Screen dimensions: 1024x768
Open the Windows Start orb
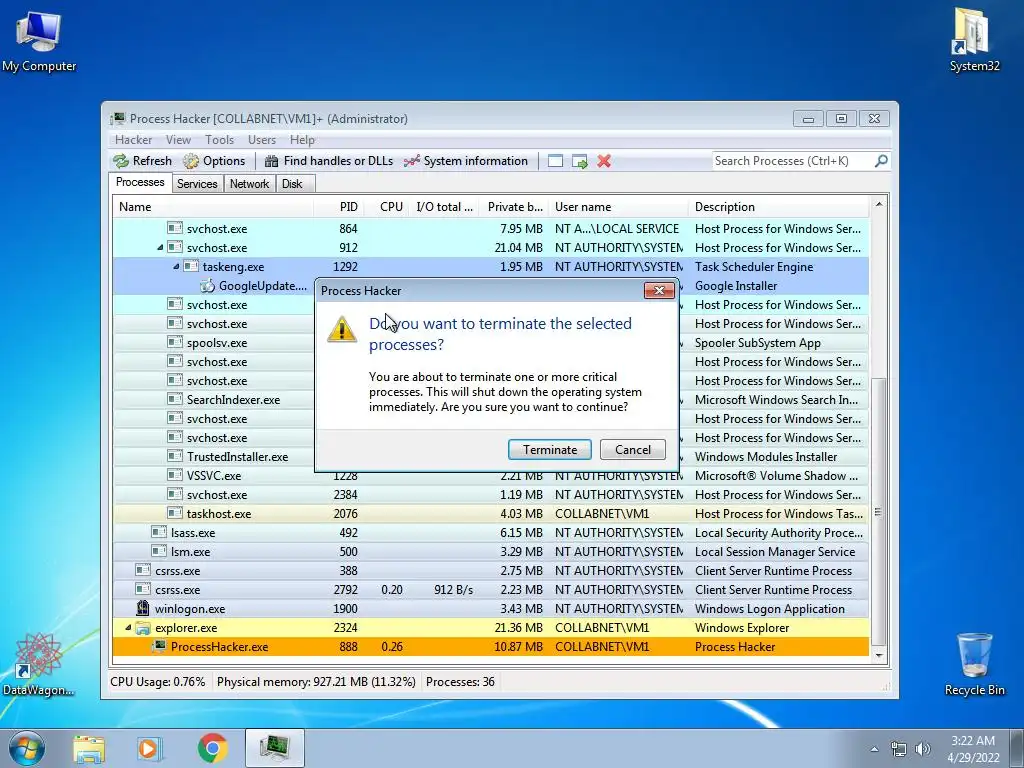27,748
